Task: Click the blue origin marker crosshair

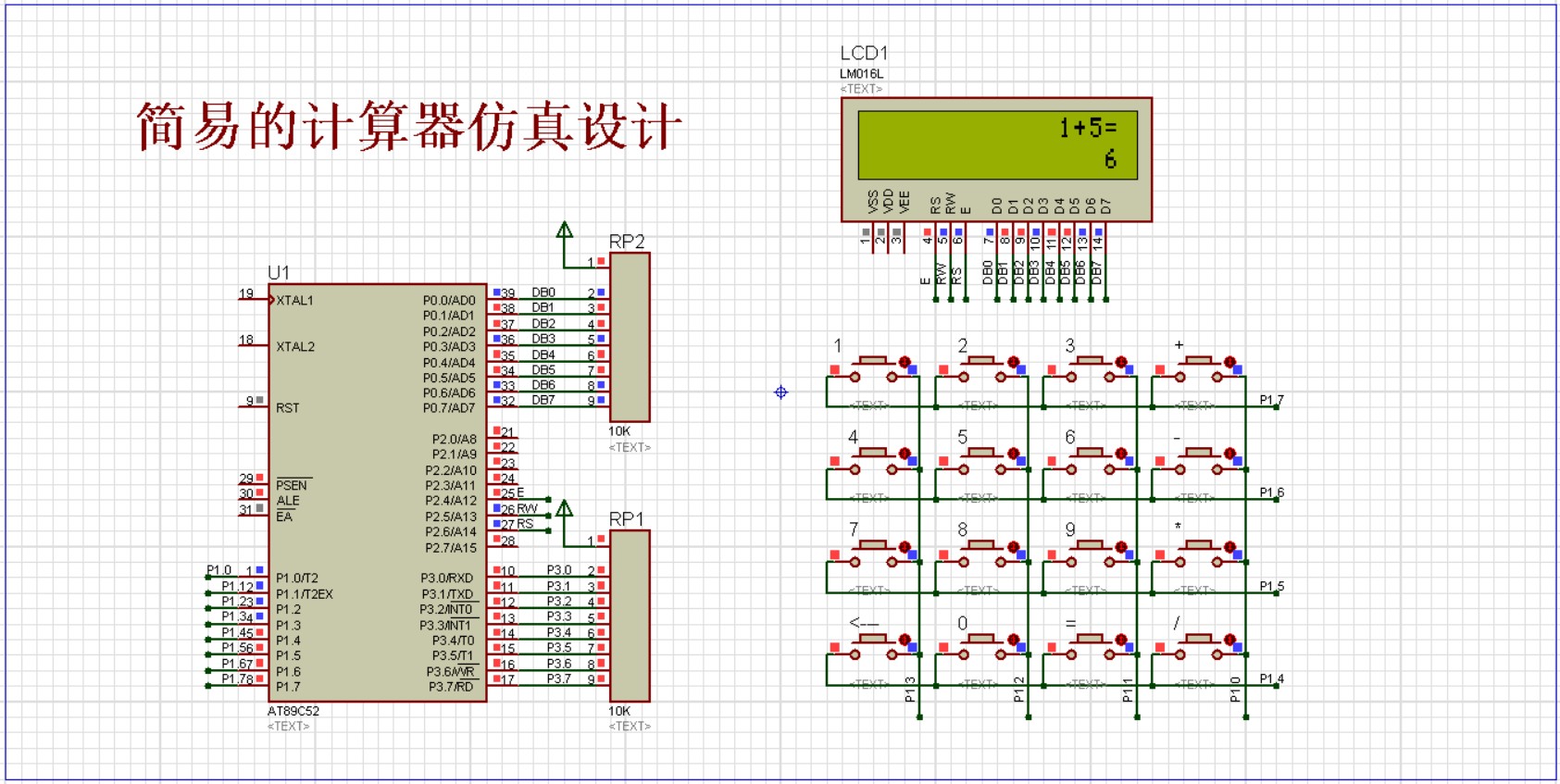Action: 780,392
